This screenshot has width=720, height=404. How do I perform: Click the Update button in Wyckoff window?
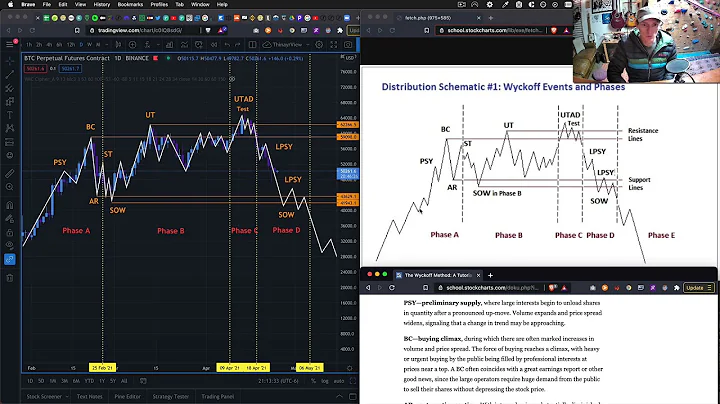tap(698, 287)
